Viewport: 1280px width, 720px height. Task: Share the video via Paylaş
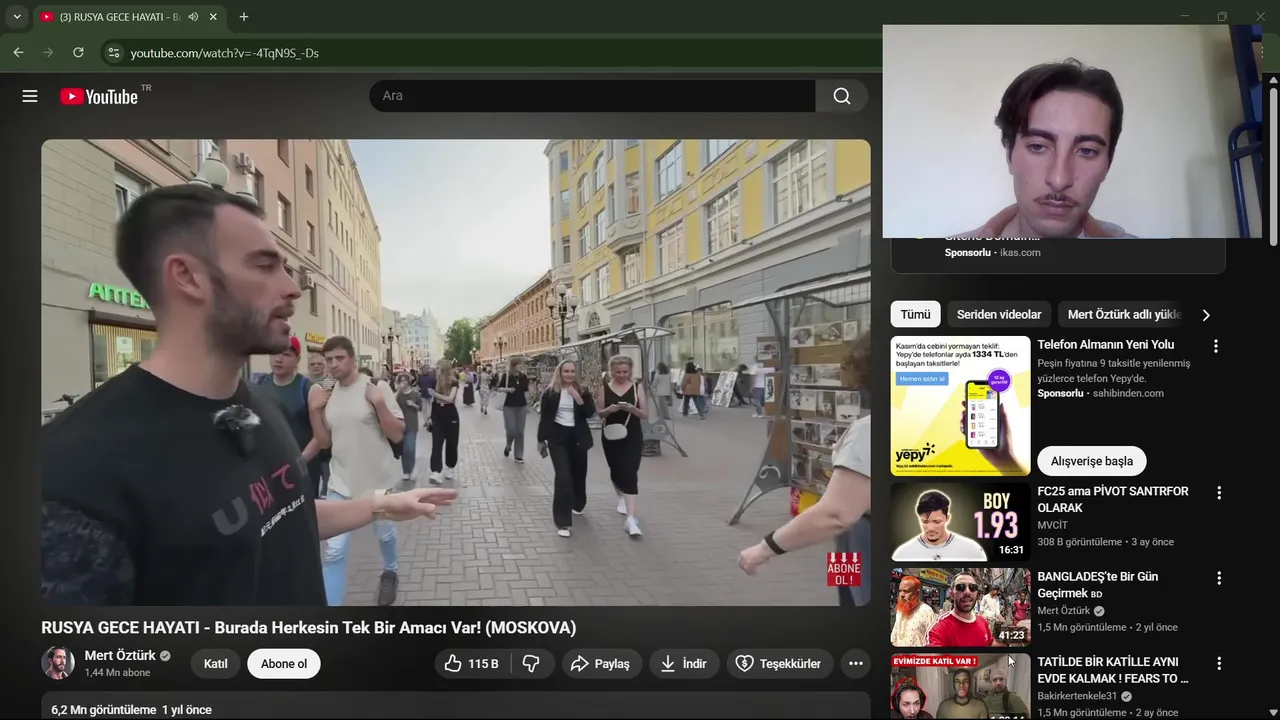tap(600, 663)
